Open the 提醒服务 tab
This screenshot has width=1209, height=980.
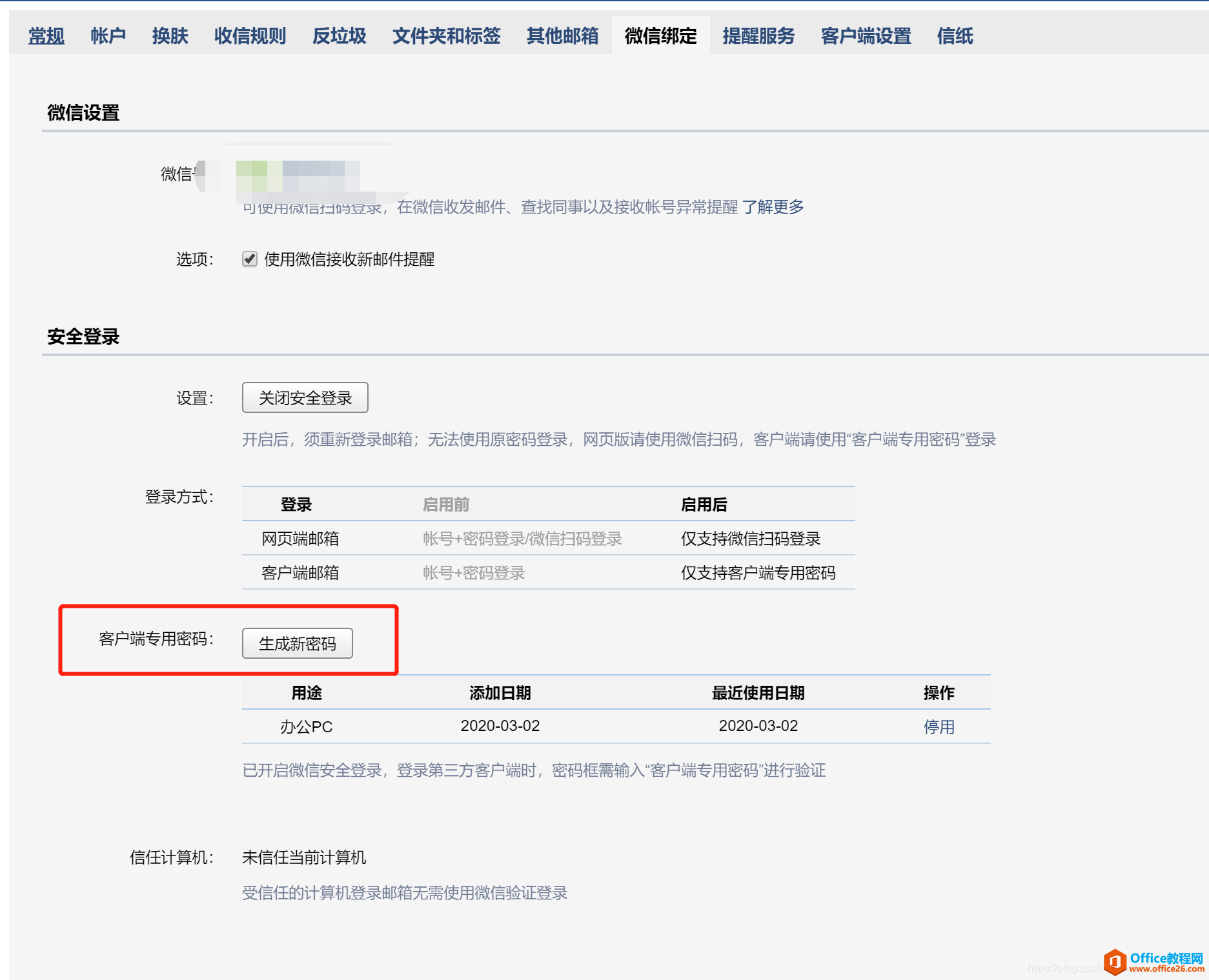(x=759, y=36)
